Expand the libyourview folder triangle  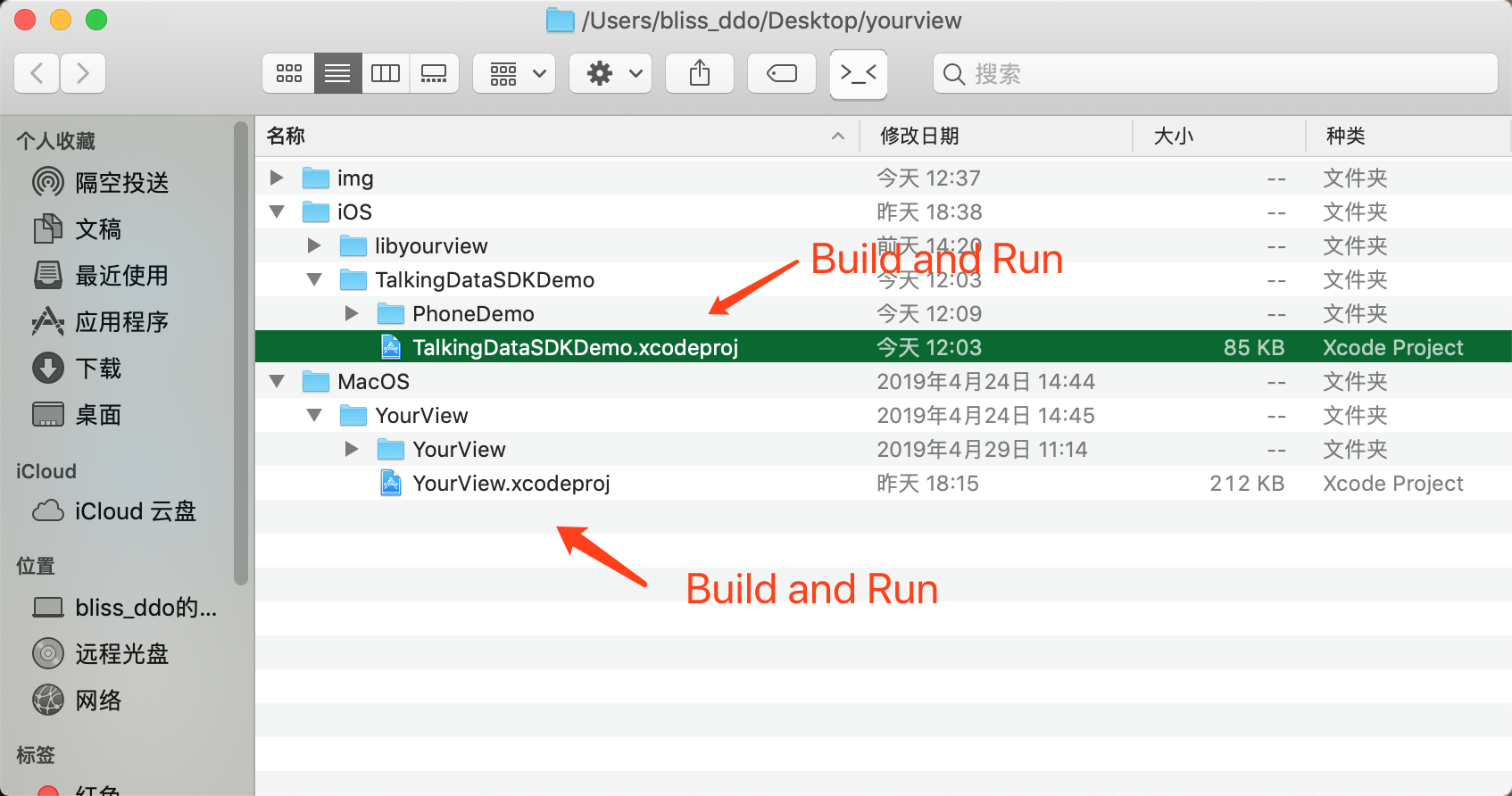click(x=314, y=245)
